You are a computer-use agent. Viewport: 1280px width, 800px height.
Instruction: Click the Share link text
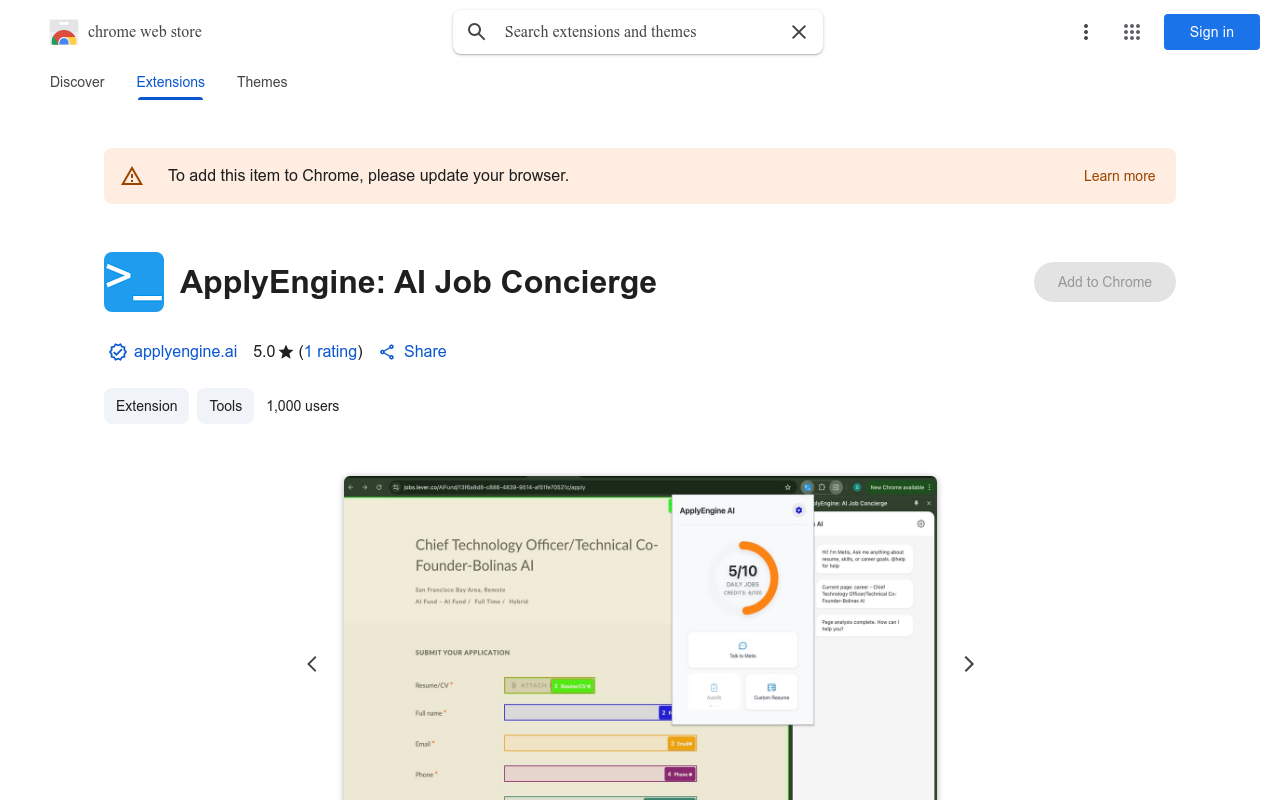[425, 352]
